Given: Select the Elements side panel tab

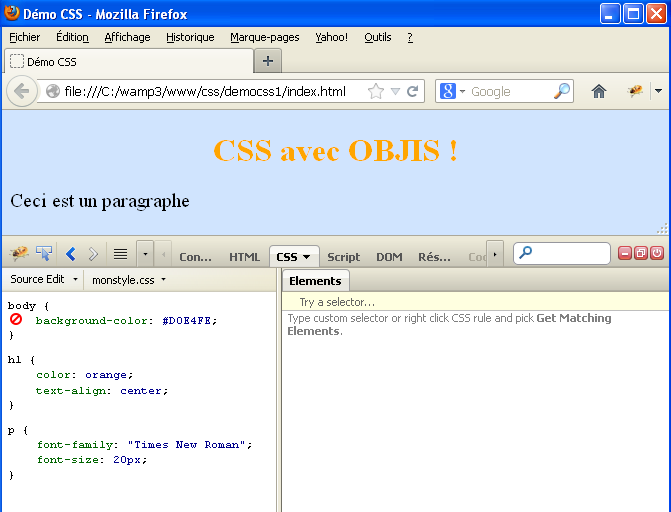Looking at the screenshot, I should pyautogui.click(x=315, y=281).
